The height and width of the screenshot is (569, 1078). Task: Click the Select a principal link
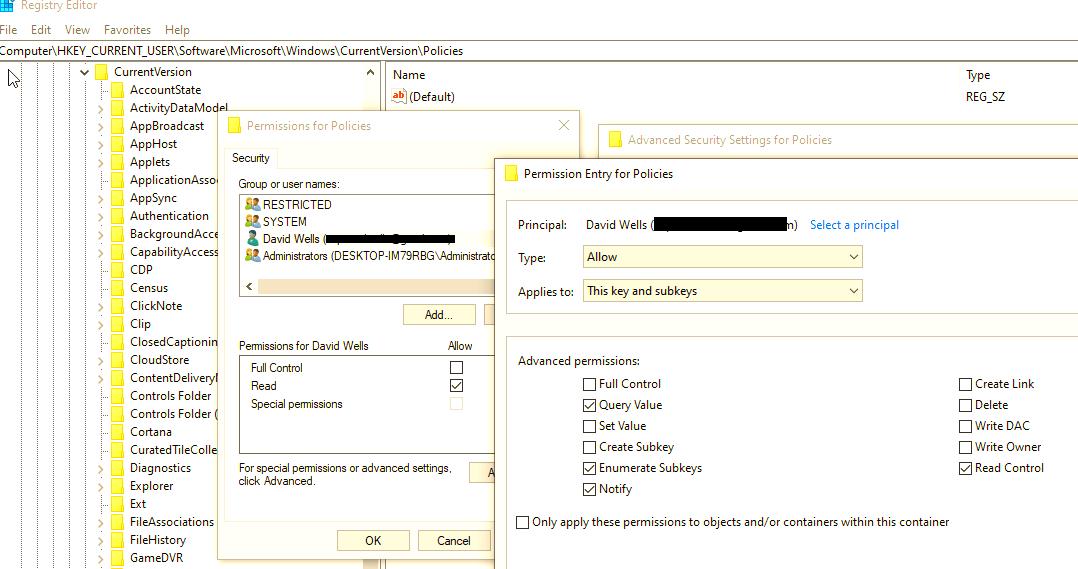[x=854, y=225]
